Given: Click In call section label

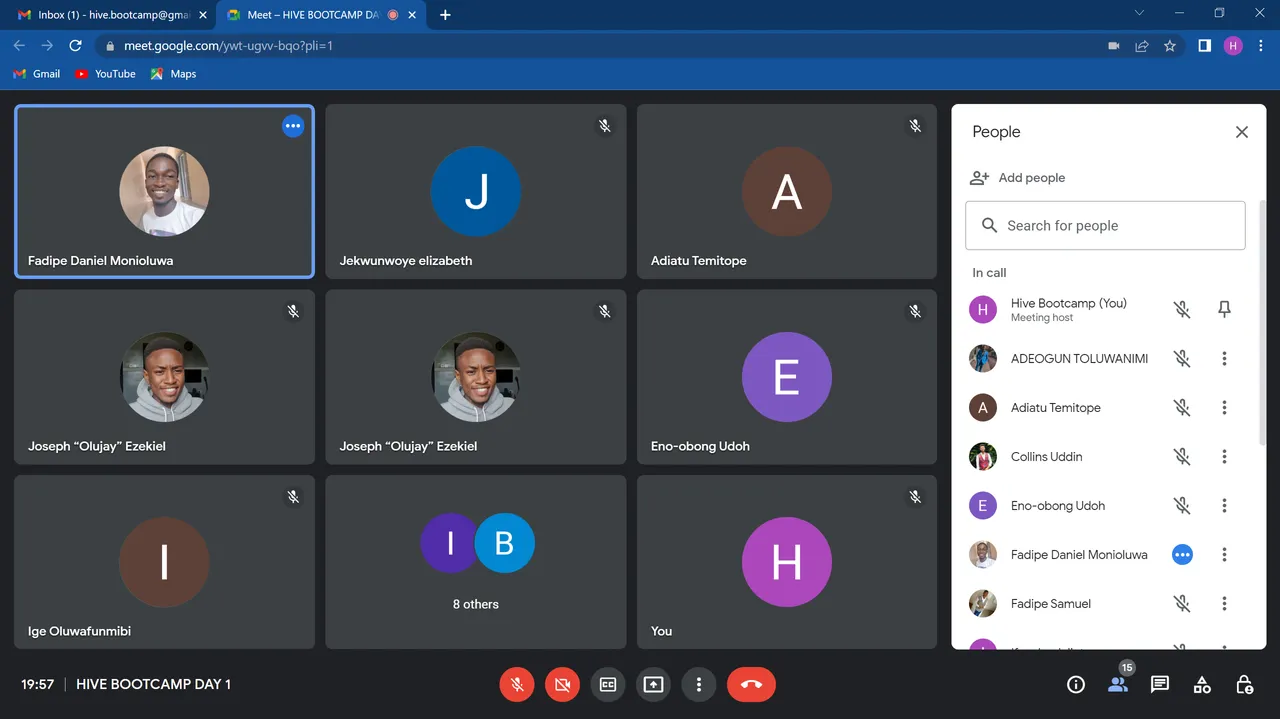Looking at the screenshot, I should pyautogui.click(x=989, y=273).
